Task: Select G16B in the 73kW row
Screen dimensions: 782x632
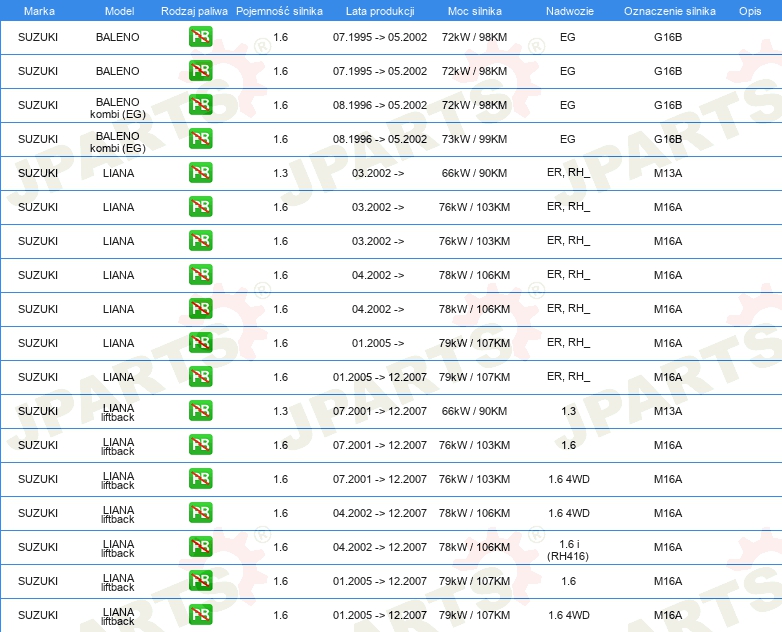Action: [668, 139]
